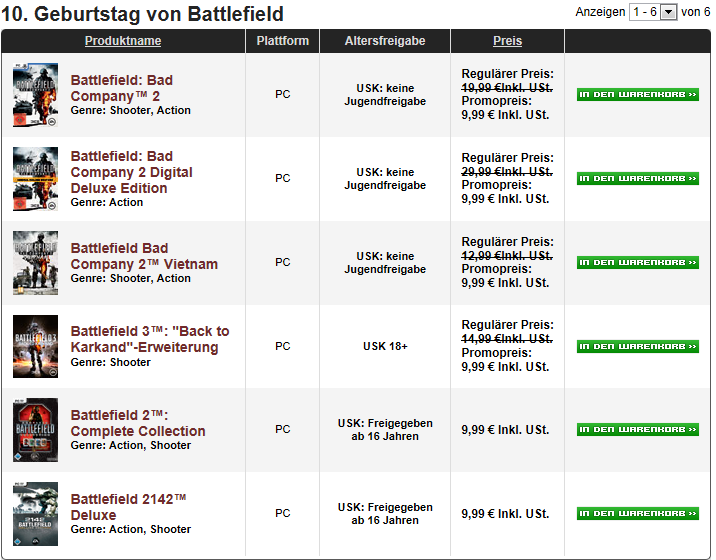Add Back to Karkand expansion to Warenkorb
Image resolution: width=716 pixels, height=560 pixels.
coord(637,347)
